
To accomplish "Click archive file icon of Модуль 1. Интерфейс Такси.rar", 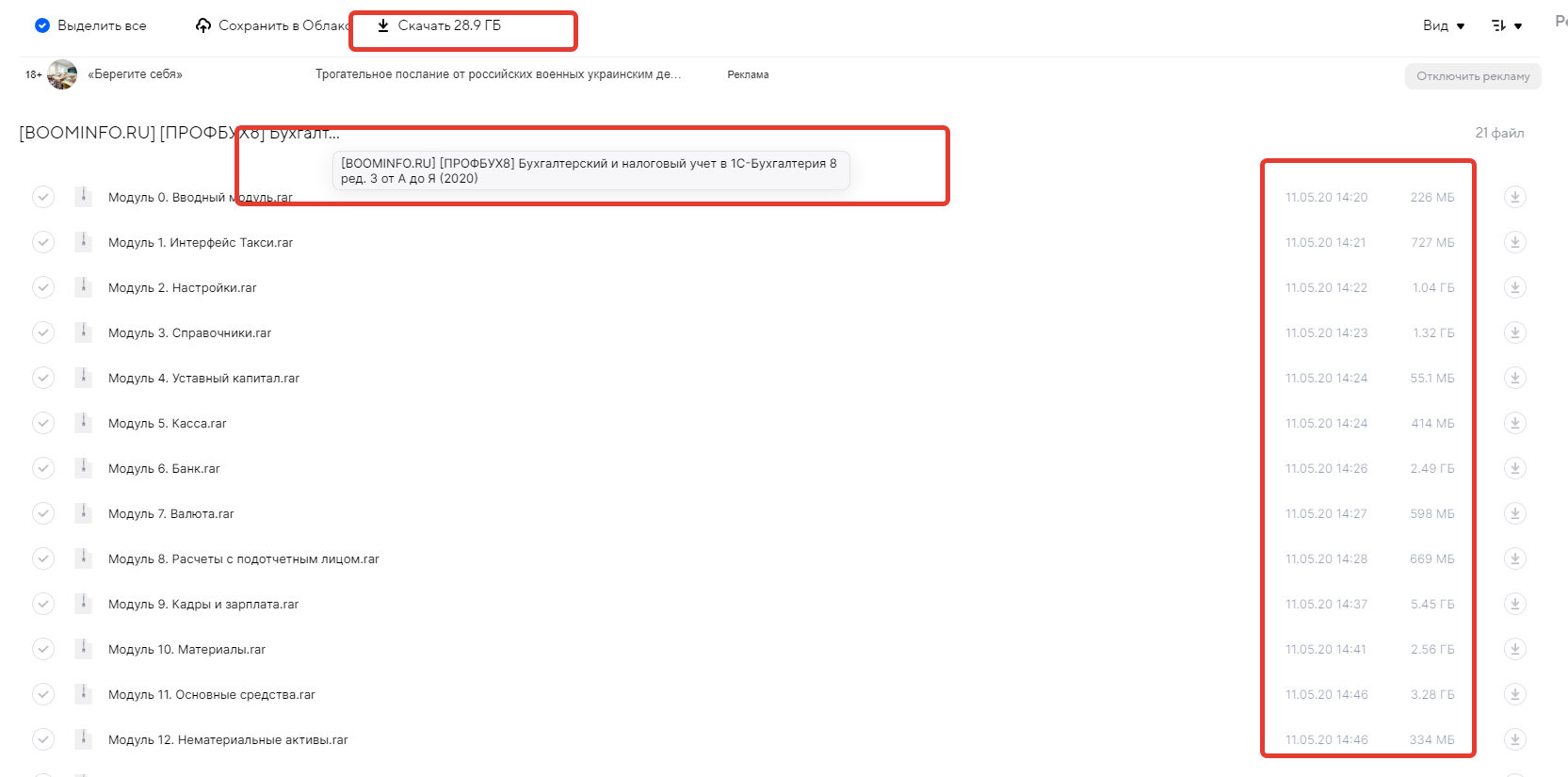I will 84,241.
